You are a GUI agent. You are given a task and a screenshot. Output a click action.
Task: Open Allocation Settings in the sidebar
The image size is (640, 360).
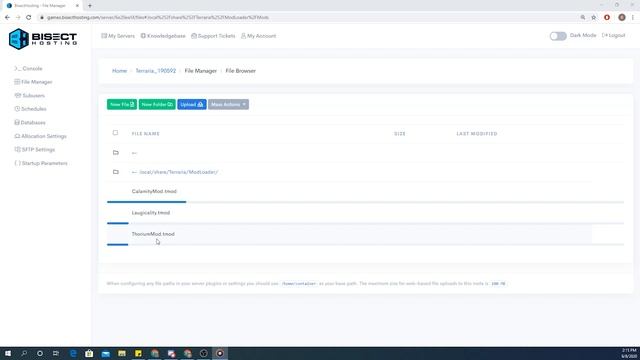click(x=40, y=136)
